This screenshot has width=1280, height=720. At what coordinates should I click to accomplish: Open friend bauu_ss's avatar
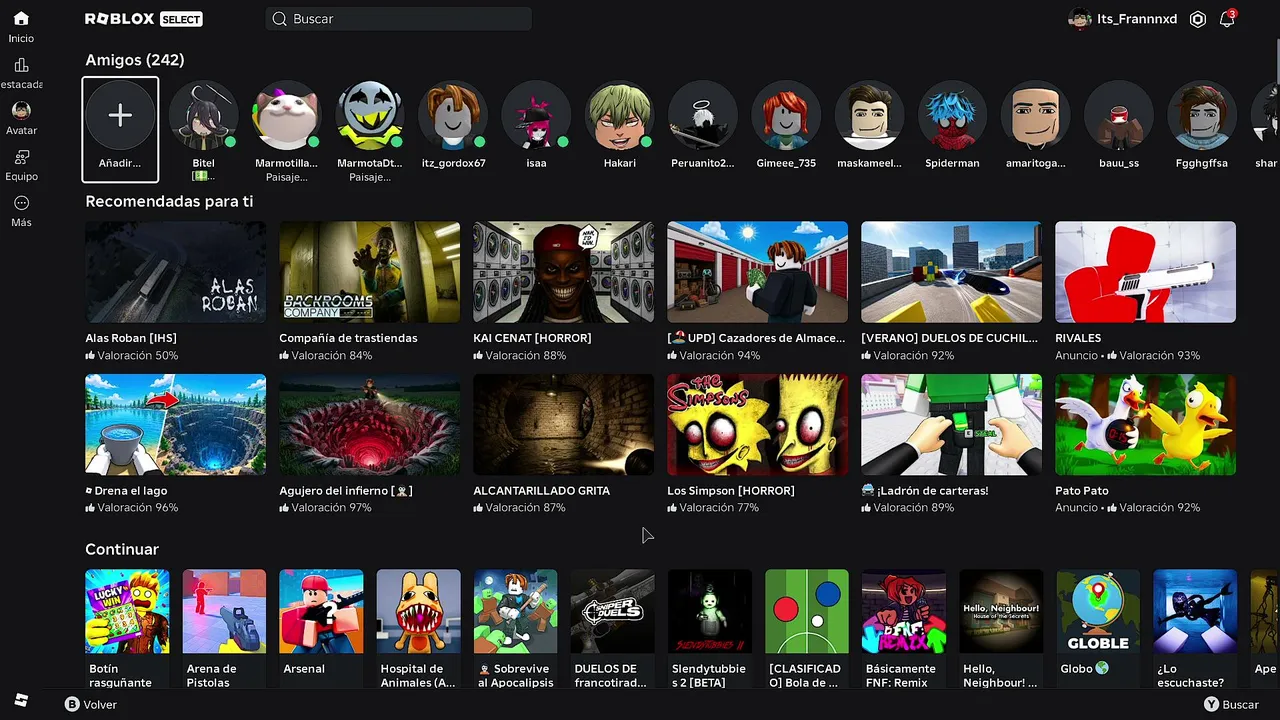coord(1119,116)
